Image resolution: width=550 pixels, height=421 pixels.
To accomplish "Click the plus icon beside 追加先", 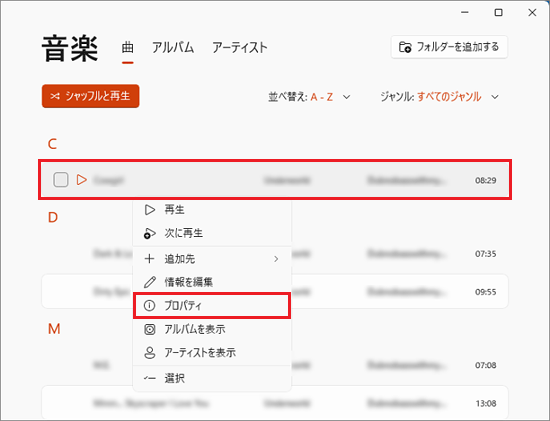I will click(x=149, y=259).
